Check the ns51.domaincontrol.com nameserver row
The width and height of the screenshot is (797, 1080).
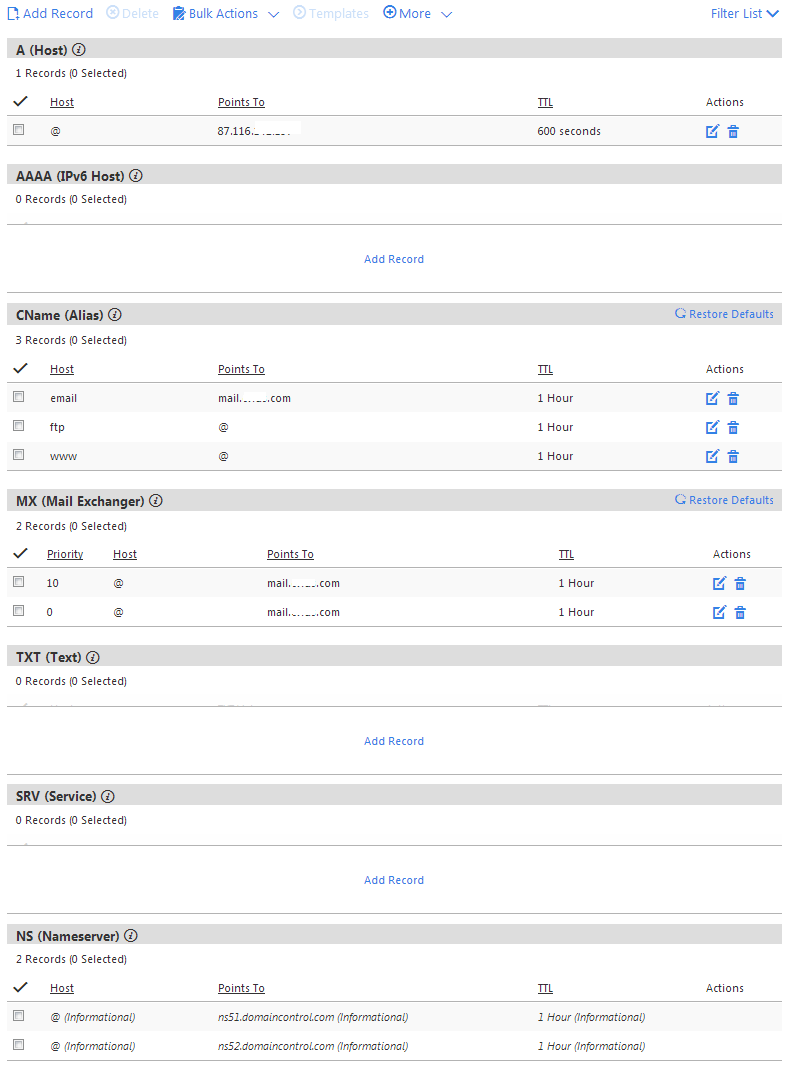18,1016
